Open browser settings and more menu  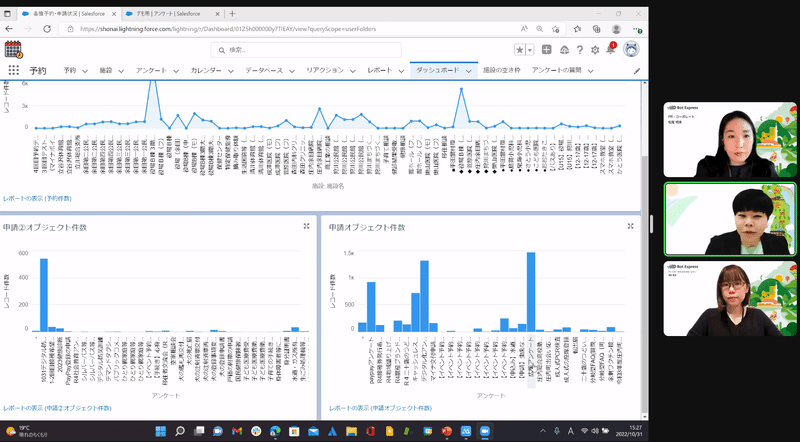tap(637, 29)
